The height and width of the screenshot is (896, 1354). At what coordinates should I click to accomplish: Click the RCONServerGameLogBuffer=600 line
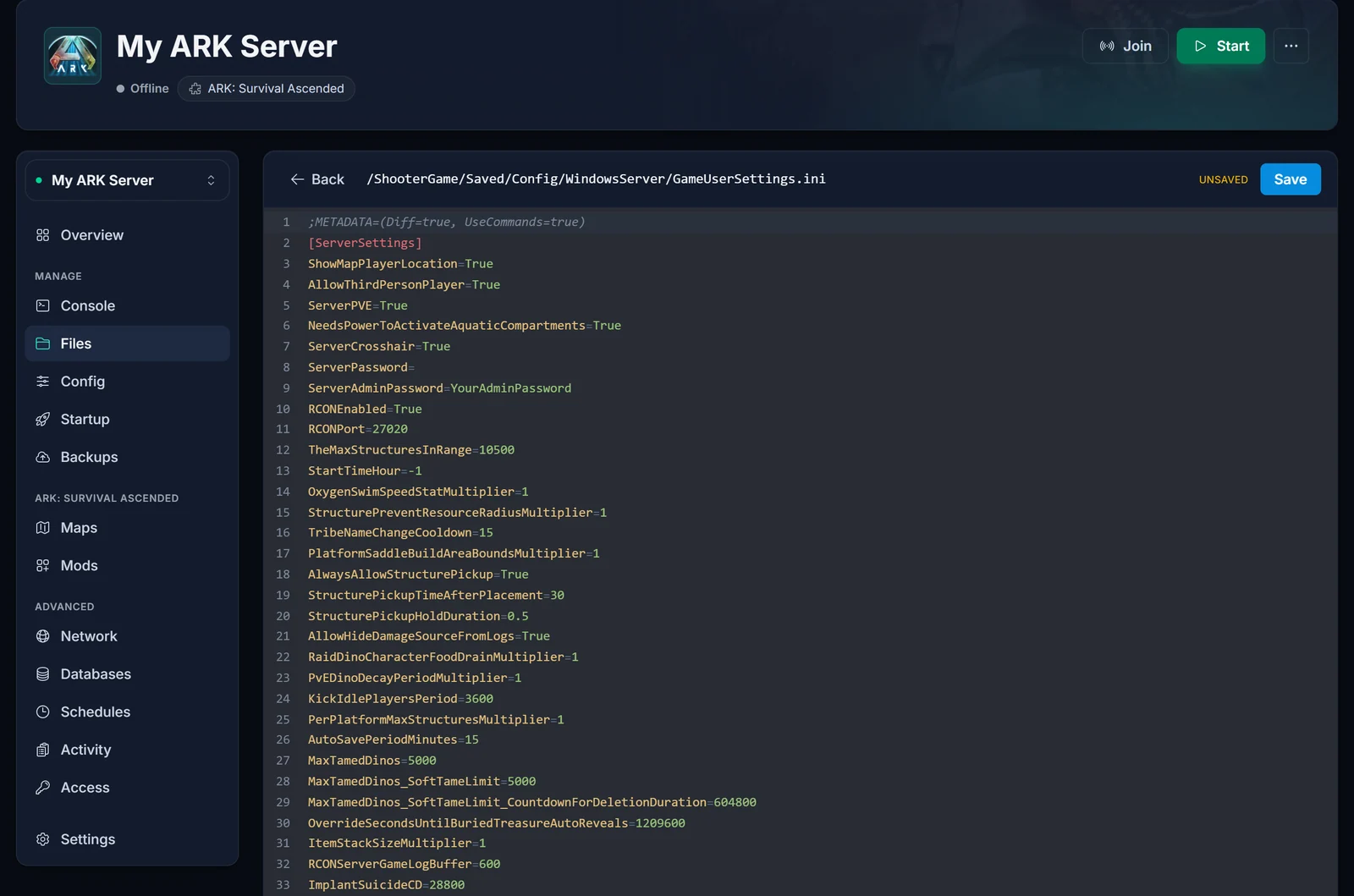point(404,864)
